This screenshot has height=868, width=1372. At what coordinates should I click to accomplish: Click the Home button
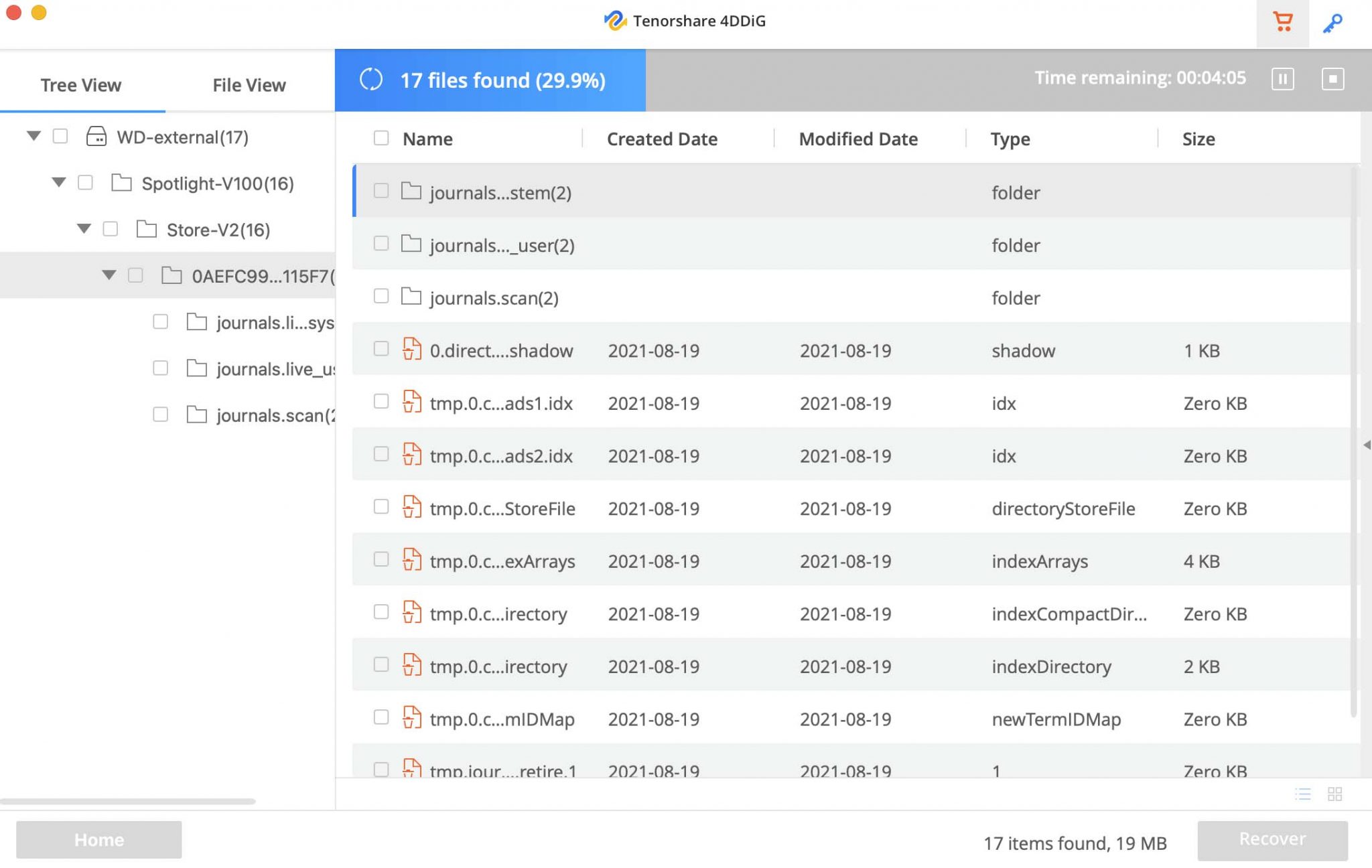(x=98, y=838)
